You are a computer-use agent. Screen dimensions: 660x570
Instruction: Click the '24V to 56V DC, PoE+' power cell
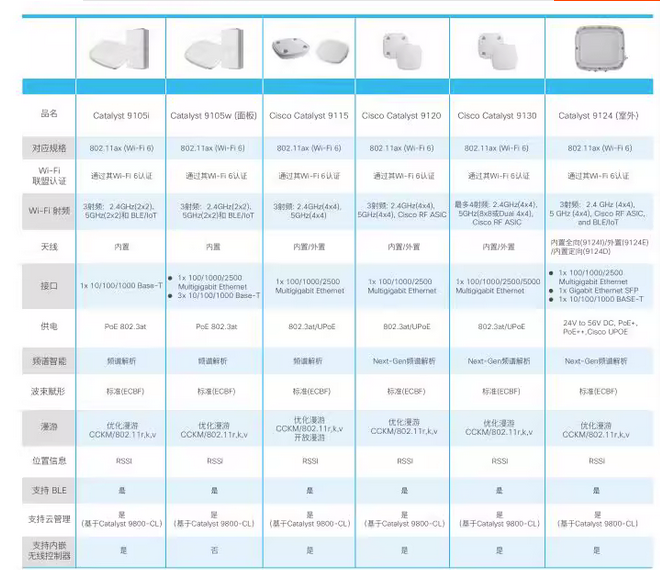(600, 327)
